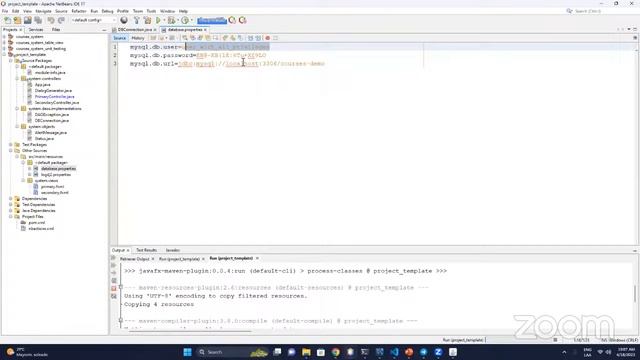Open the Run Project dropdown arrow

164,20
